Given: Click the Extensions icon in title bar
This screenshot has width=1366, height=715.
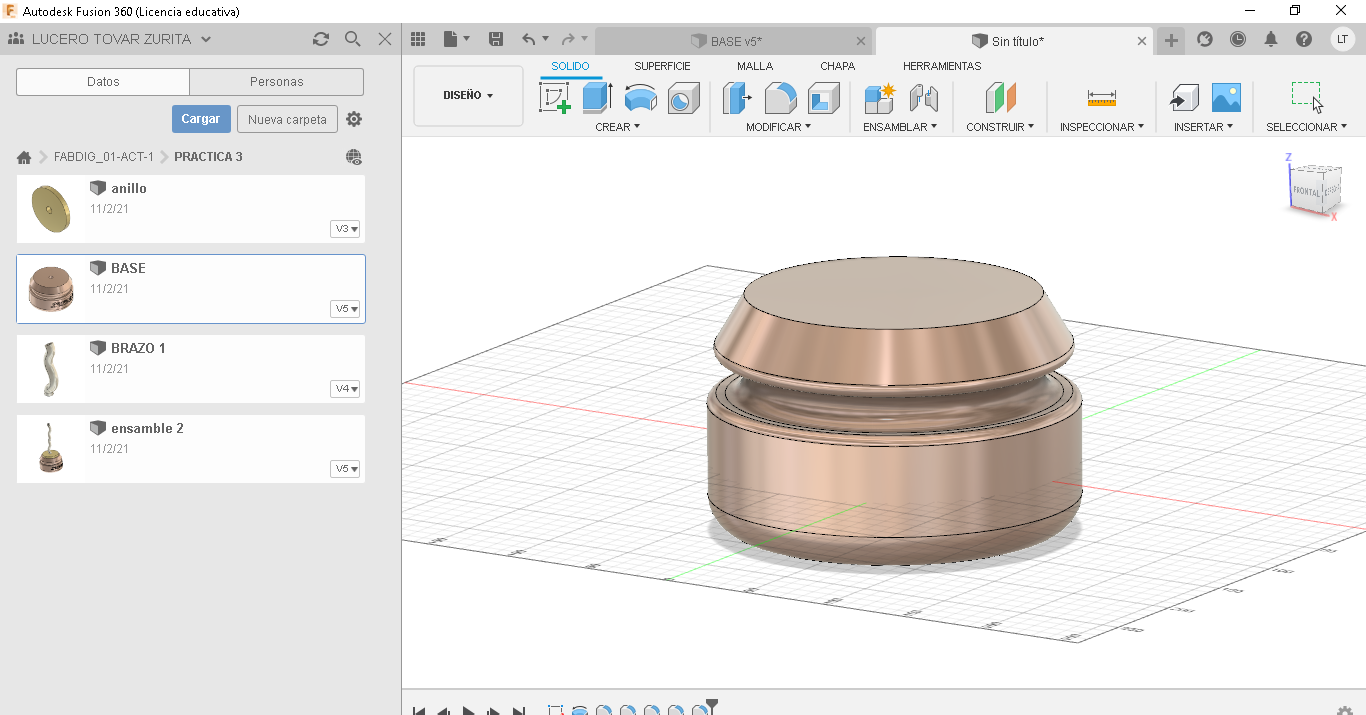Looking at the screenshot, I should click(x=1205, y=39).
